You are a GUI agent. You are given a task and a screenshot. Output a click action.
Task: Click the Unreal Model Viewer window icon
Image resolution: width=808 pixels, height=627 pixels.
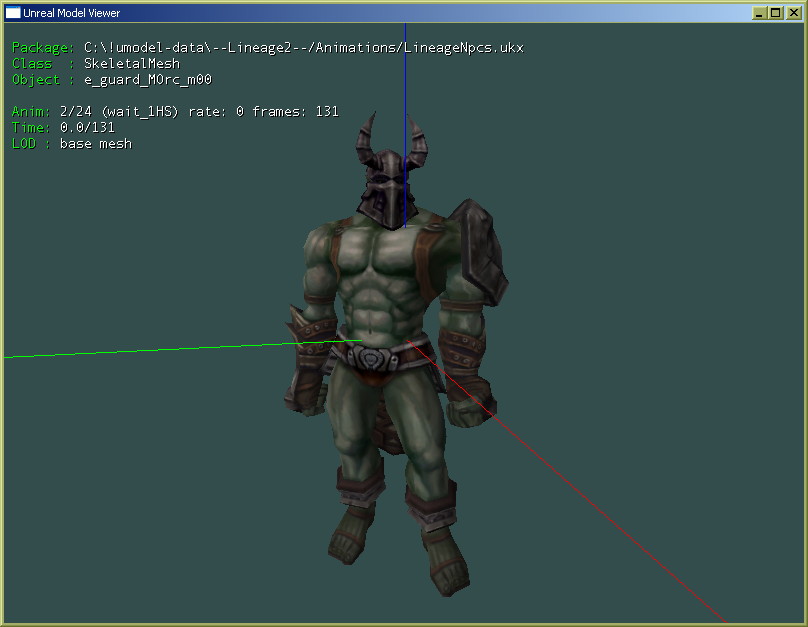pyautogui.click(x=13, y=12)
